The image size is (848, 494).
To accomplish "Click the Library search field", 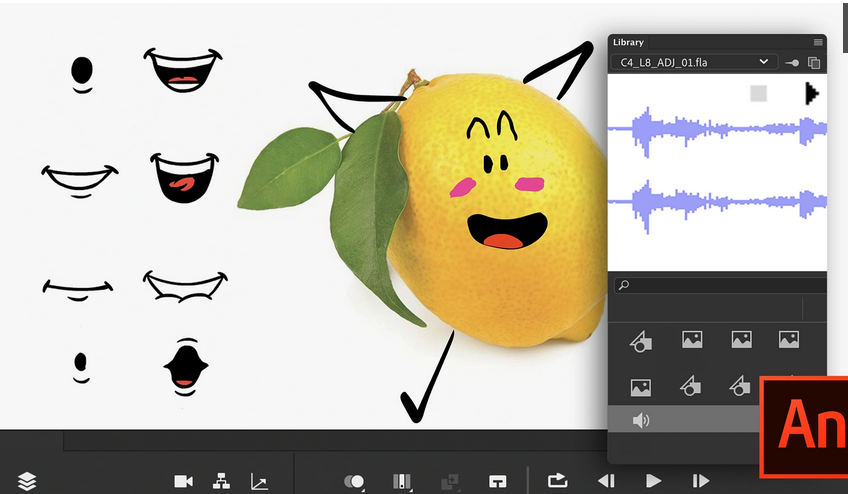I will (x=720, y=285).
